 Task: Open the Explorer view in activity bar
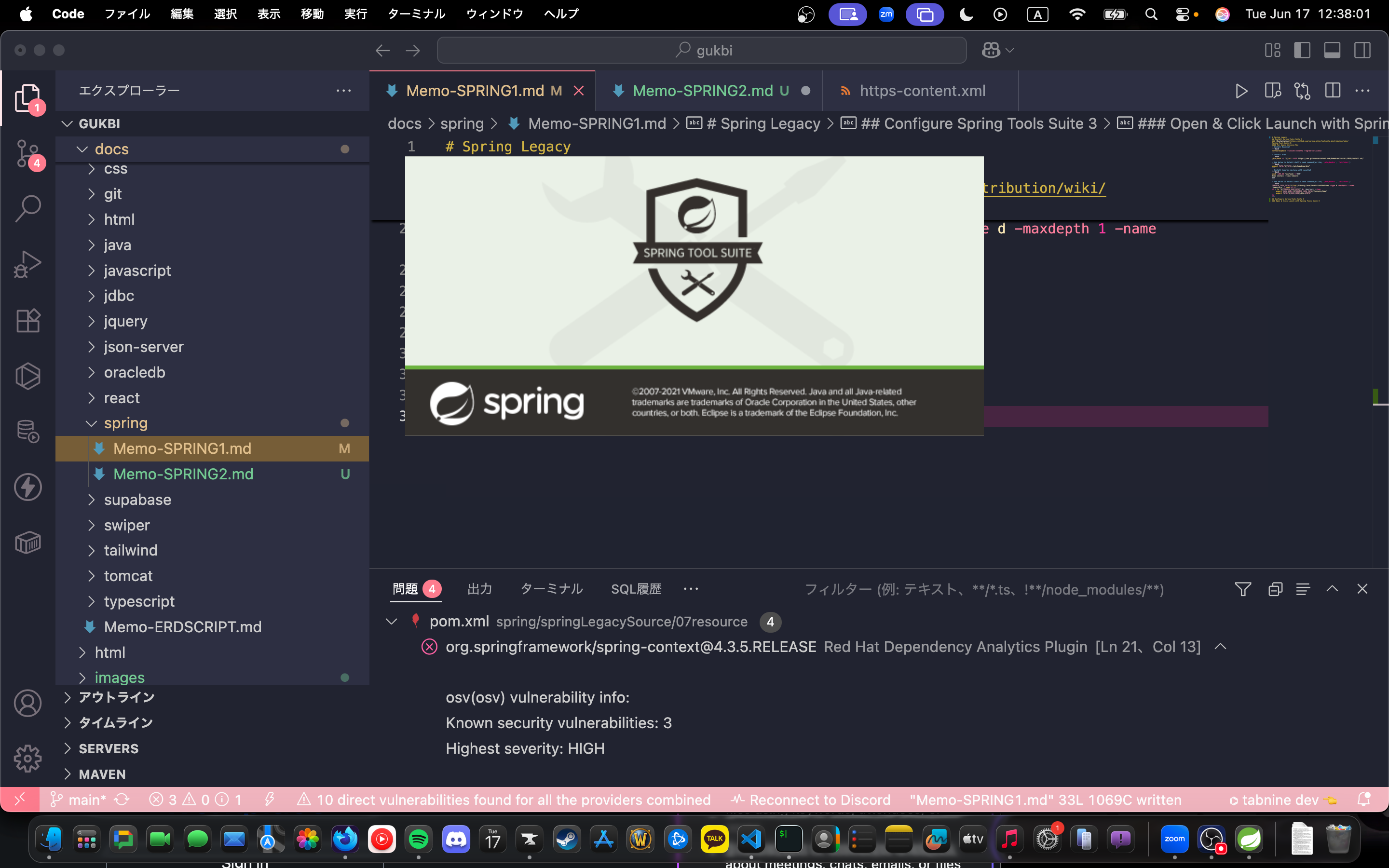pyautogui.click(x=27, y=98)
